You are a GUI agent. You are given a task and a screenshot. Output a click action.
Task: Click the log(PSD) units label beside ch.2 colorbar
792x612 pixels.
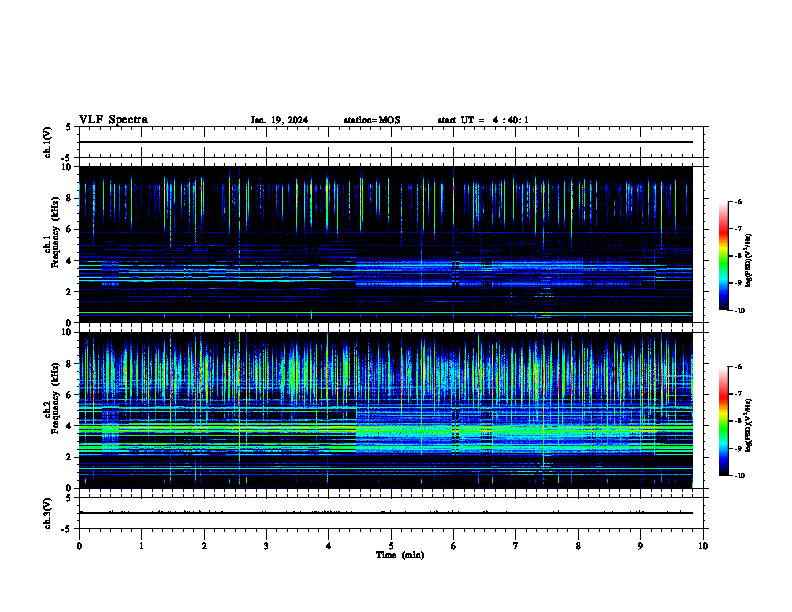coord(749,425)
